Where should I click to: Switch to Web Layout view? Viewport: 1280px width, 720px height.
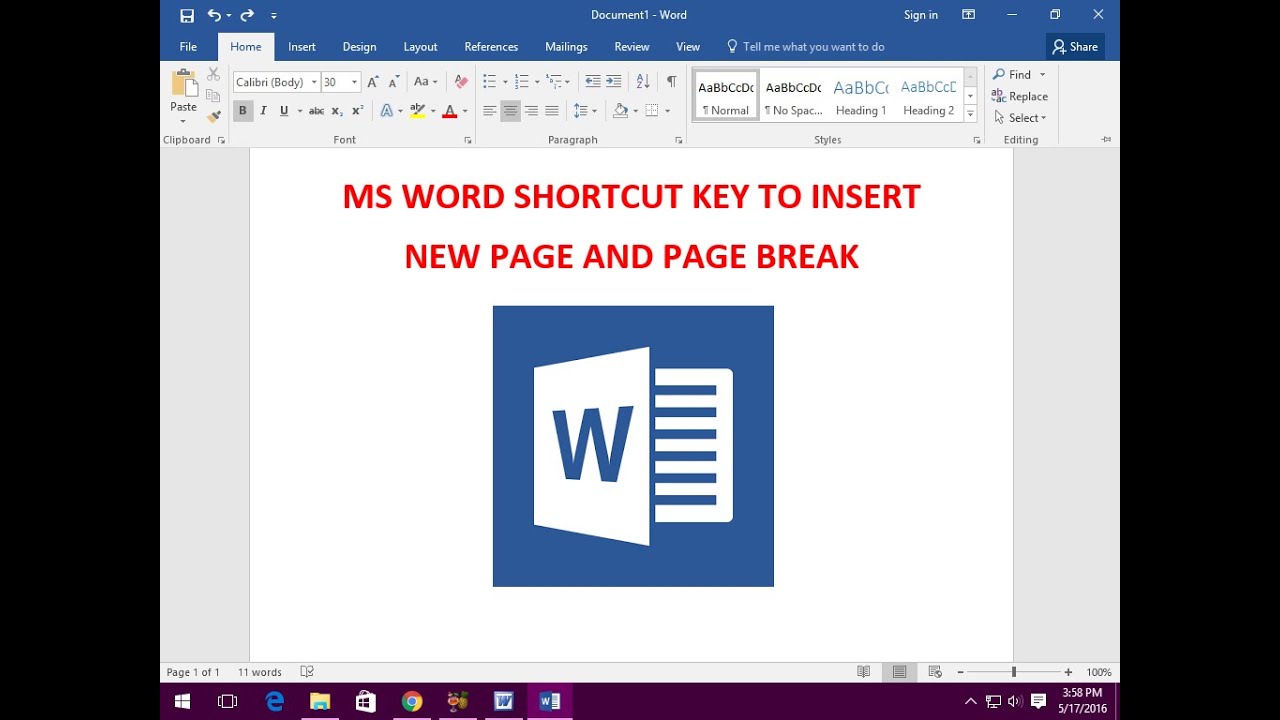coord(935,672)
